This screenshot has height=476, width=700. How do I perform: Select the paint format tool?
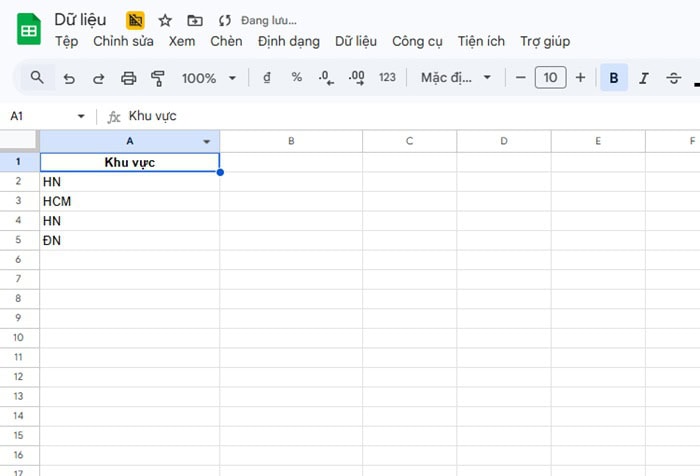pyautogui.click(x=157, y=78)
